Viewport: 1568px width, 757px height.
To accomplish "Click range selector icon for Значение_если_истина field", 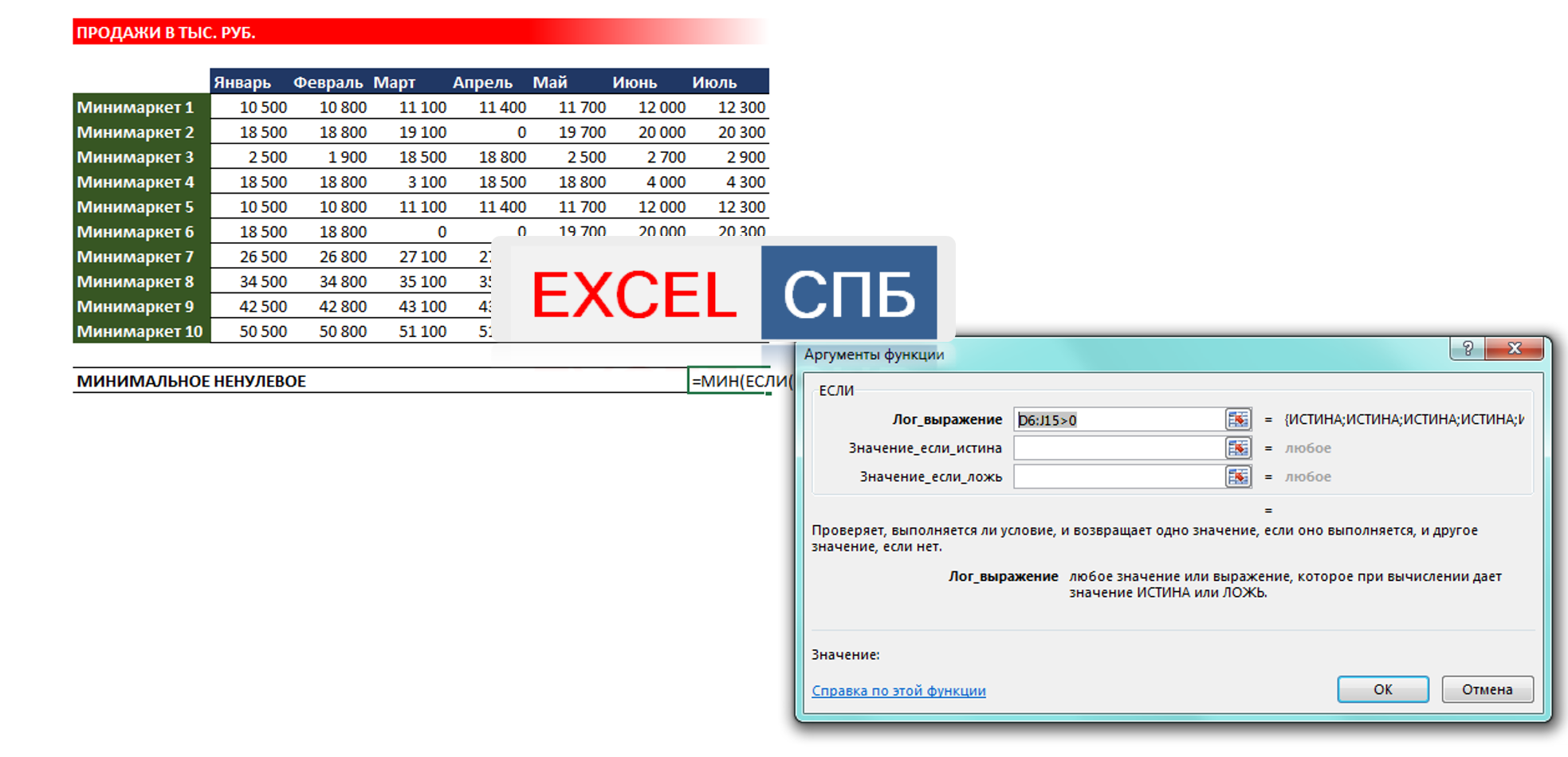I will coord(1237,449).
